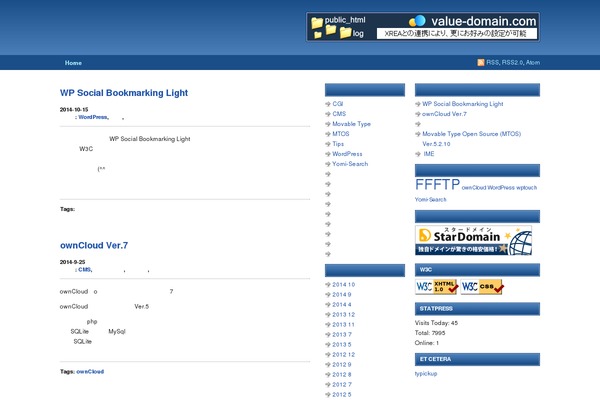Screen dimensions: 600x400
Task: Open the ownCloud Ver.7 post title
Action: 94,245
